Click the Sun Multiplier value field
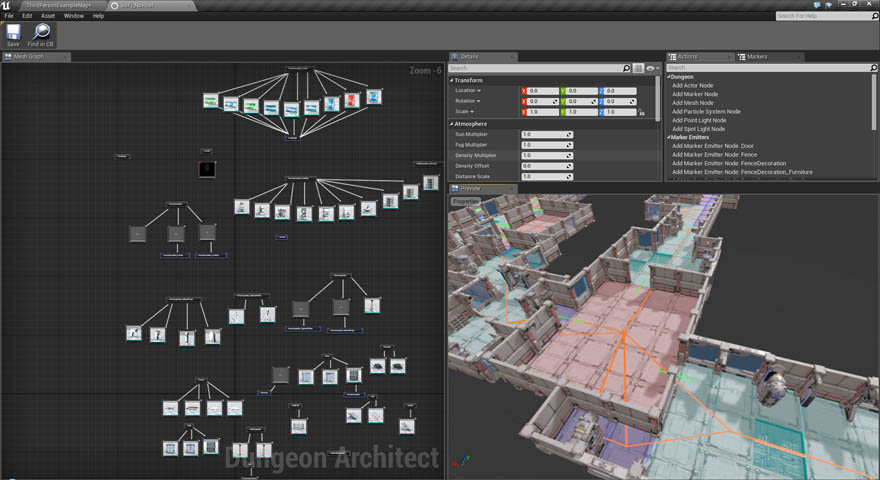This screenshot has width=880, height=480. coord(547,135)
